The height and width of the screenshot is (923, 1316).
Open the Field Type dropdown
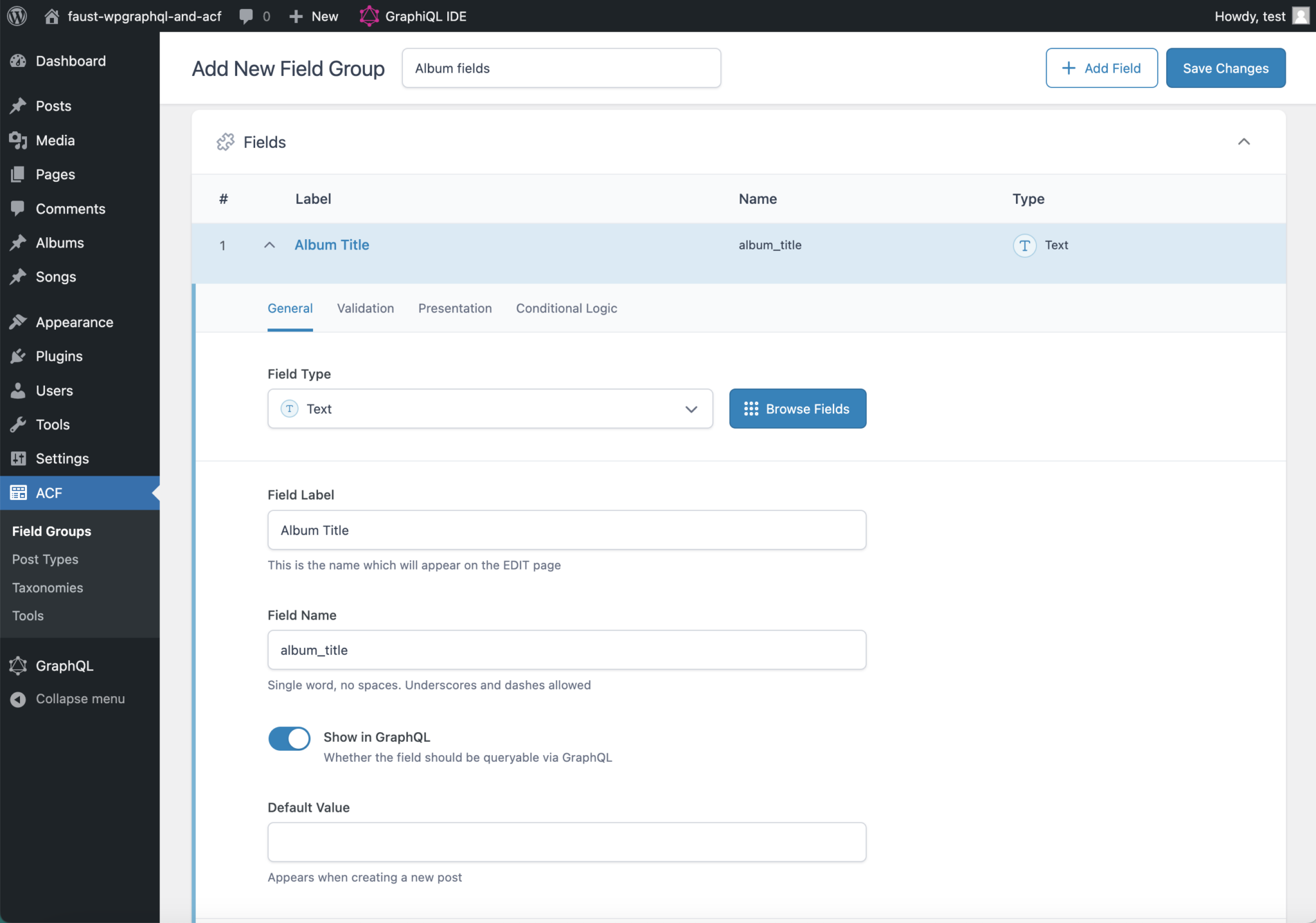pyautogui.click(x=490, y=409)
